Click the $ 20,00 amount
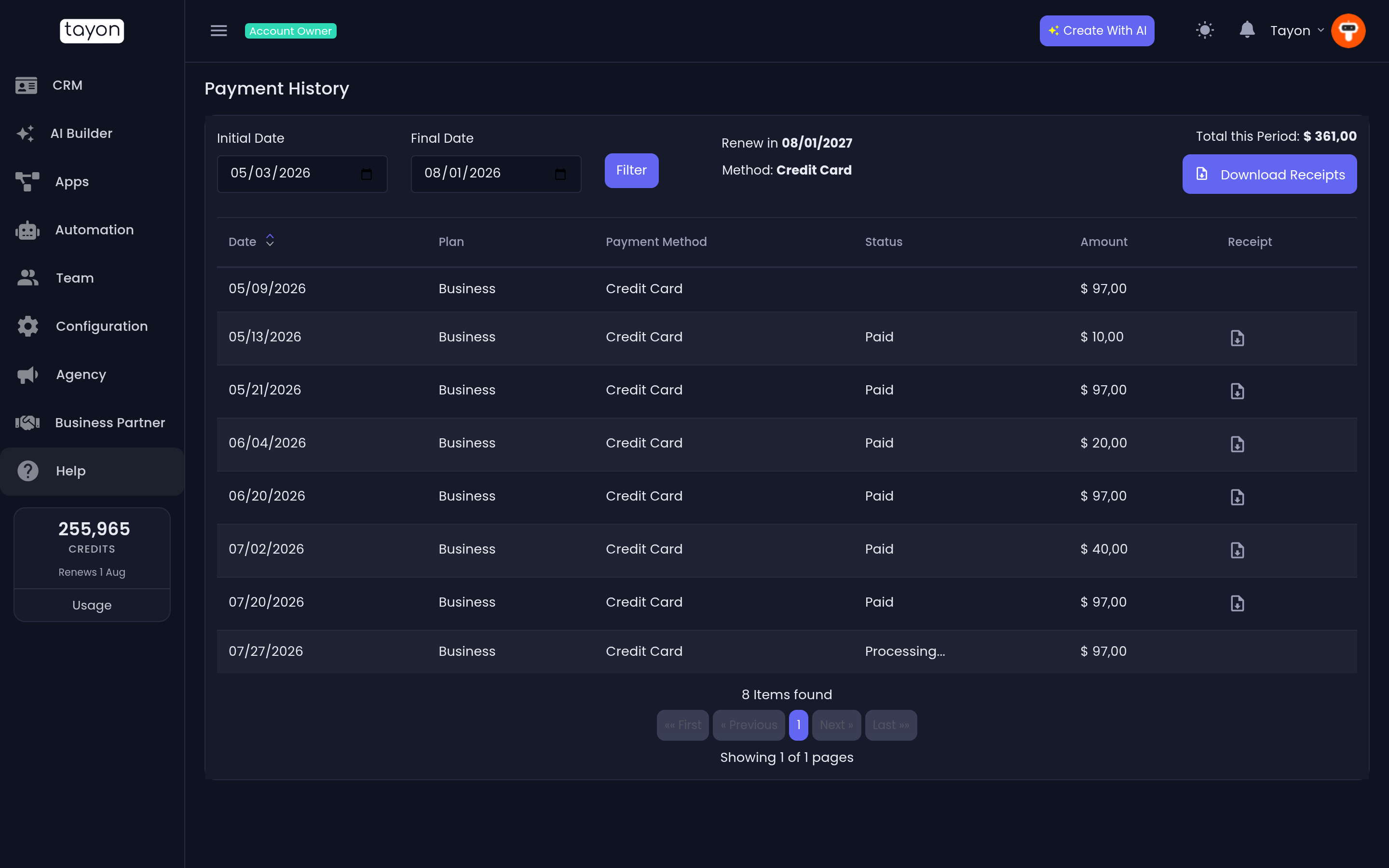The image size is (1389, 868). click(1104, 443)
